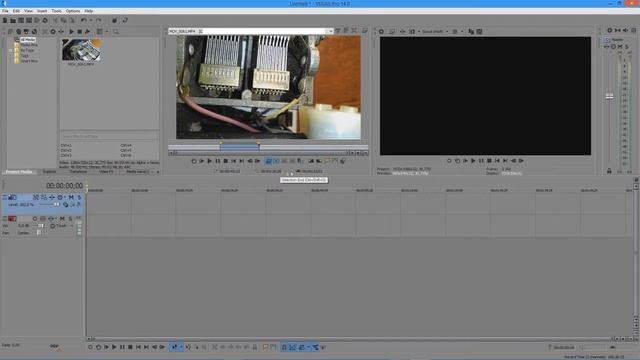Stop timeline from the bottom transport bar
Viewport: 640px width, 360px height.
pos(130,347)
